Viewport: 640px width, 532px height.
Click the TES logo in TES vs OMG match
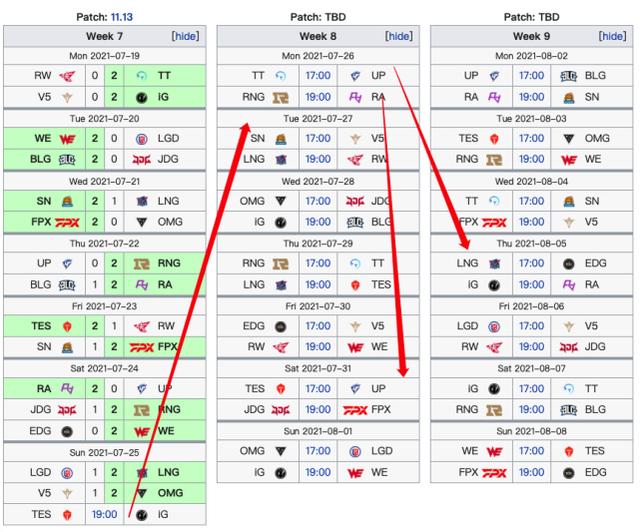pyautogui.click(x=495, y=138)
